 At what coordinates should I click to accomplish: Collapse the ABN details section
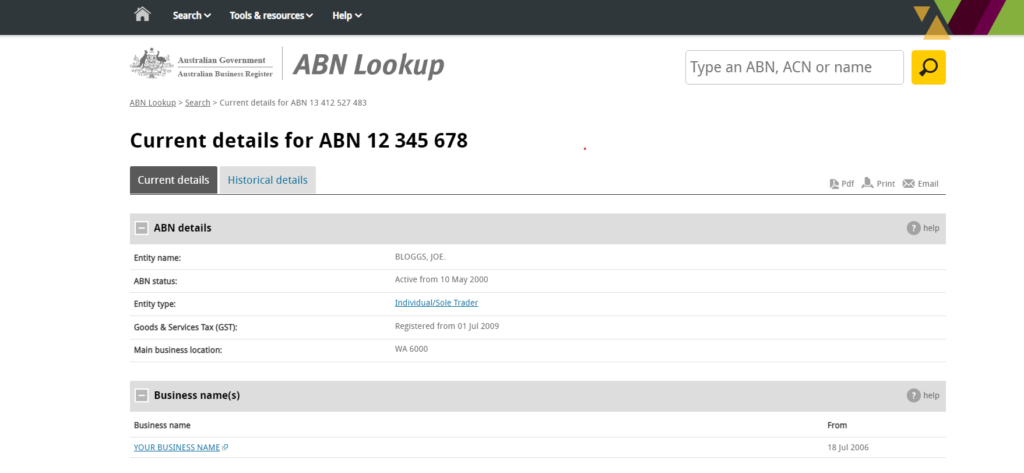(141, 228)
